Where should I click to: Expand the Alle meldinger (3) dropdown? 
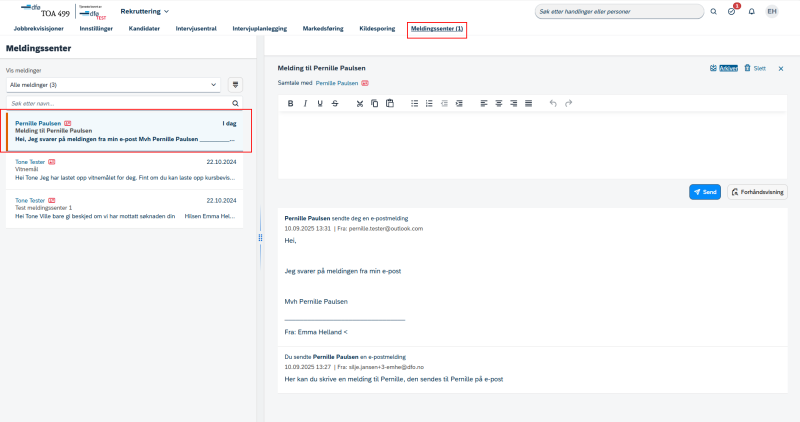tap(113, 85)
